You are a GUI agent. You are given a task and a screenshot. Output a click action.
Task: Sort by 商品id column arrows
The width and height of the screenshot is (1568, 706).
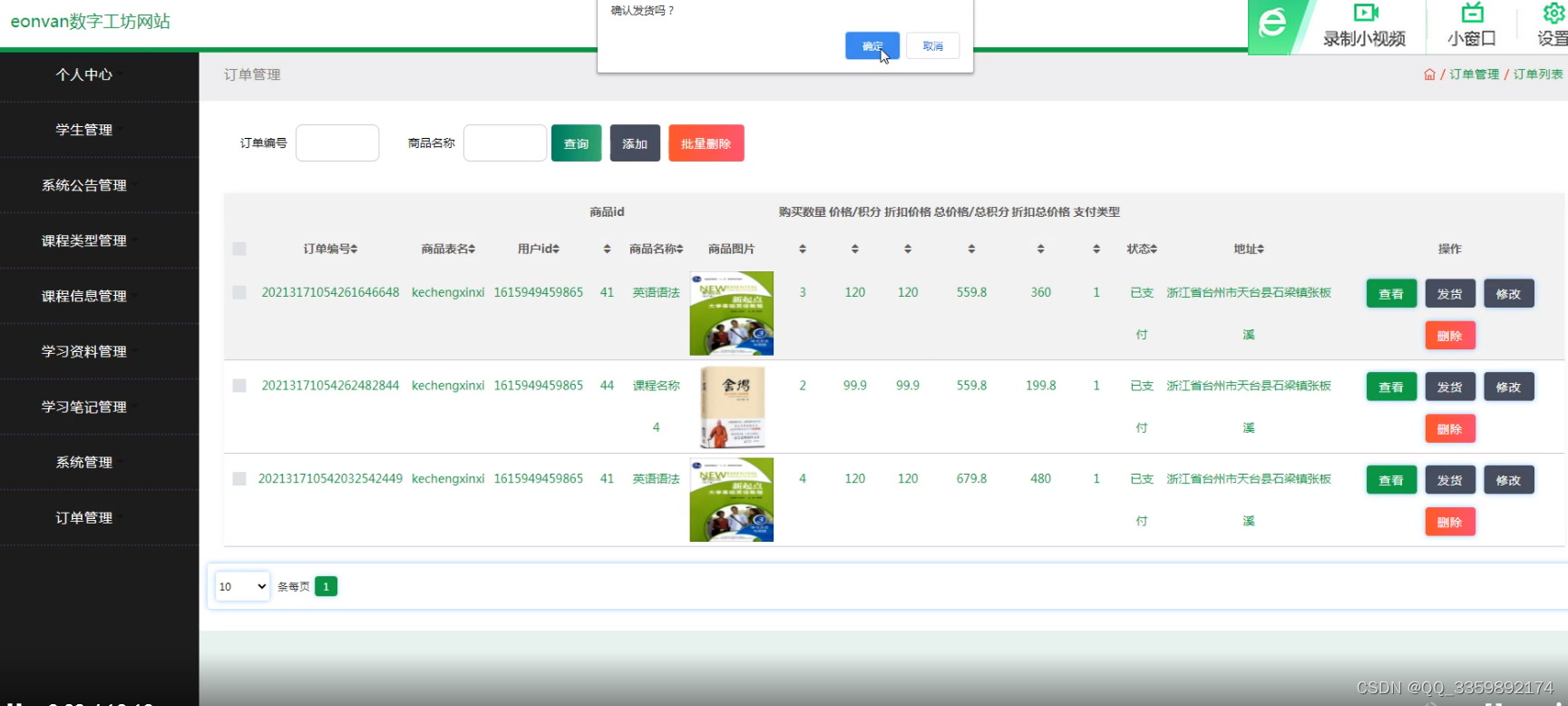607,249
